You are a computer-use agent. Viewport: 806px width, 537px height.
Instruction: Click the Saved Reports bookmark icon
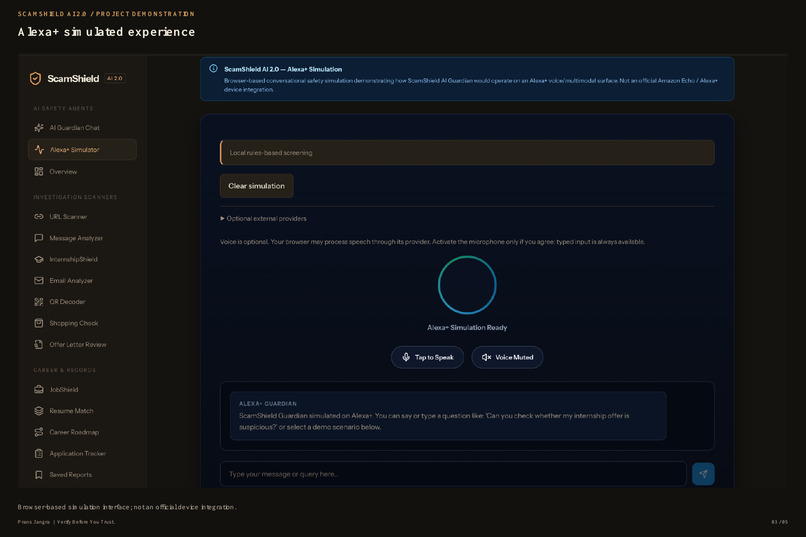(39, 475)
